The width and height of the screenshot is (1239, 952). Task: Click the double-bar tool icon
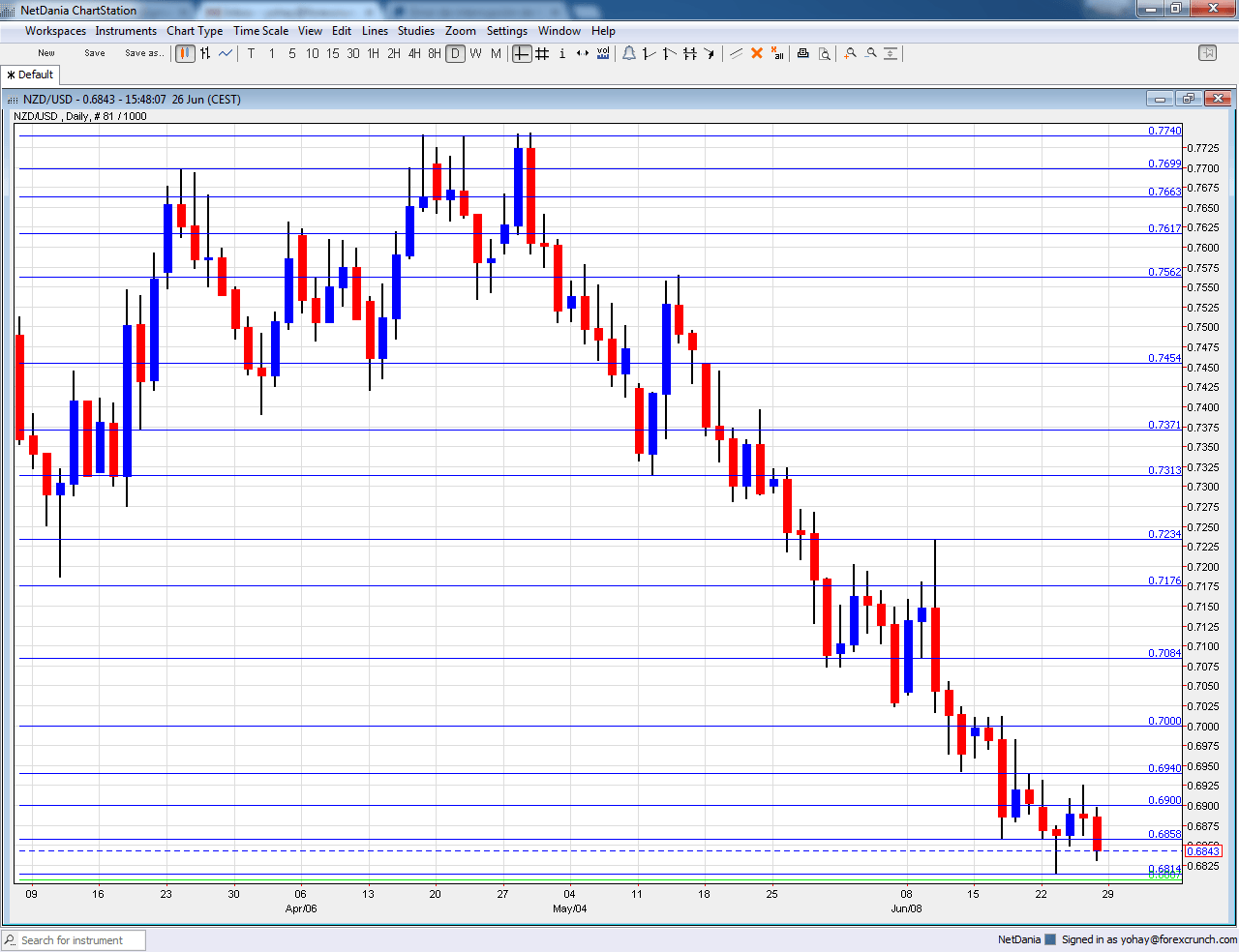point(690,53)
